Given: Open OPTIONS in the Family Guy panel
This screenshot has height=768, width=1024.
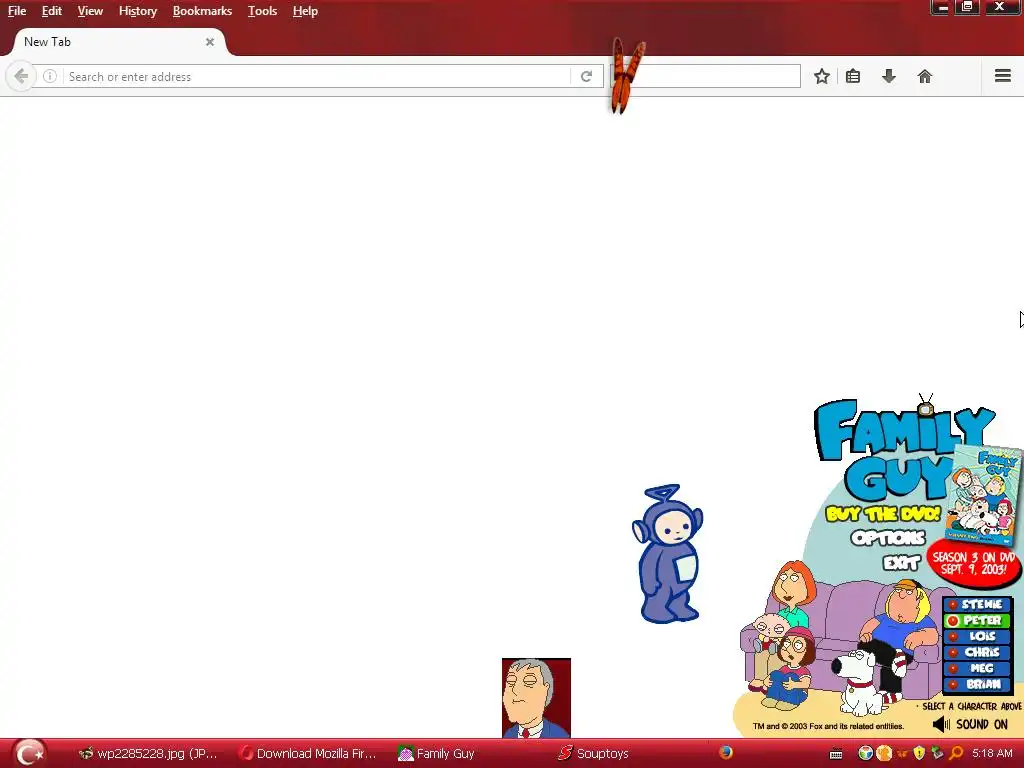Looking at the screenshot, I should click(x=888, y=538).
